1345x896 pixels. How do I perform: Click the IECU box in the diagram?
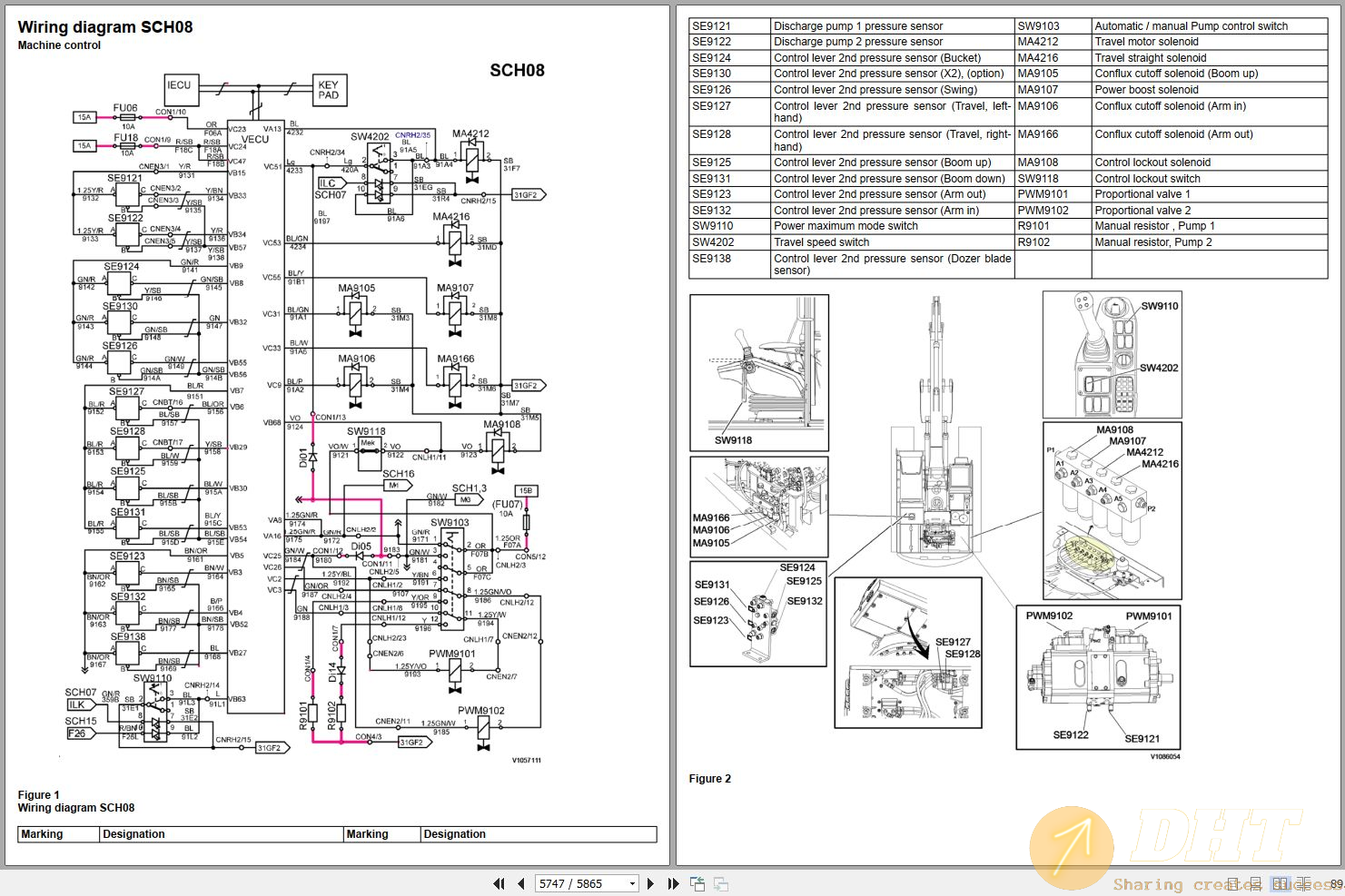click(x=180, y=89)
